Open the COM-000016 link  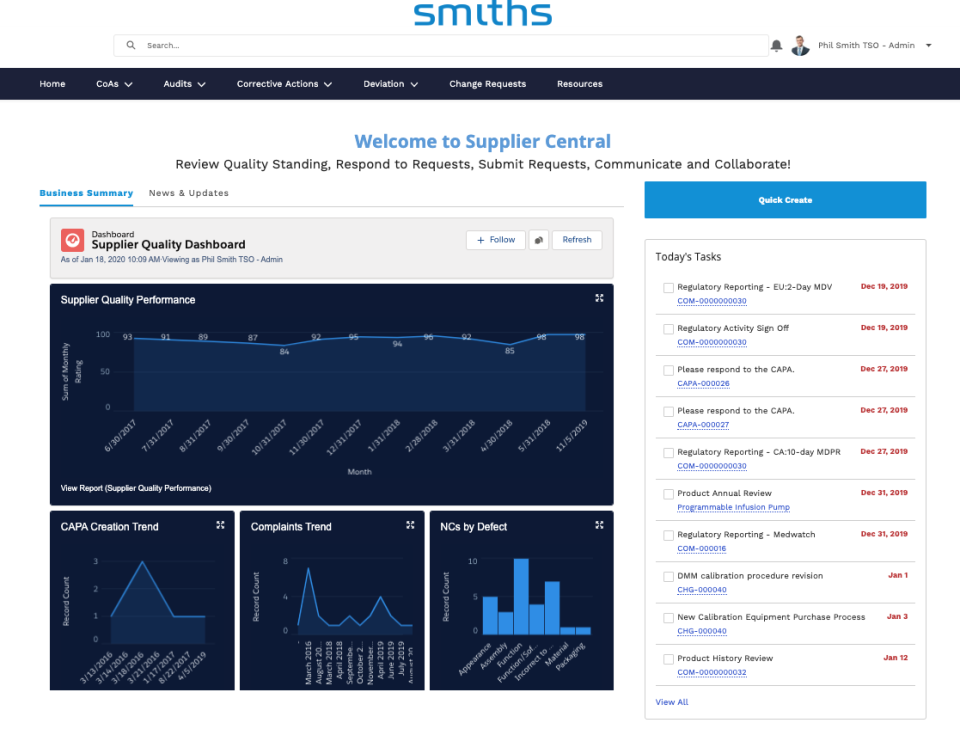point(702,549)
